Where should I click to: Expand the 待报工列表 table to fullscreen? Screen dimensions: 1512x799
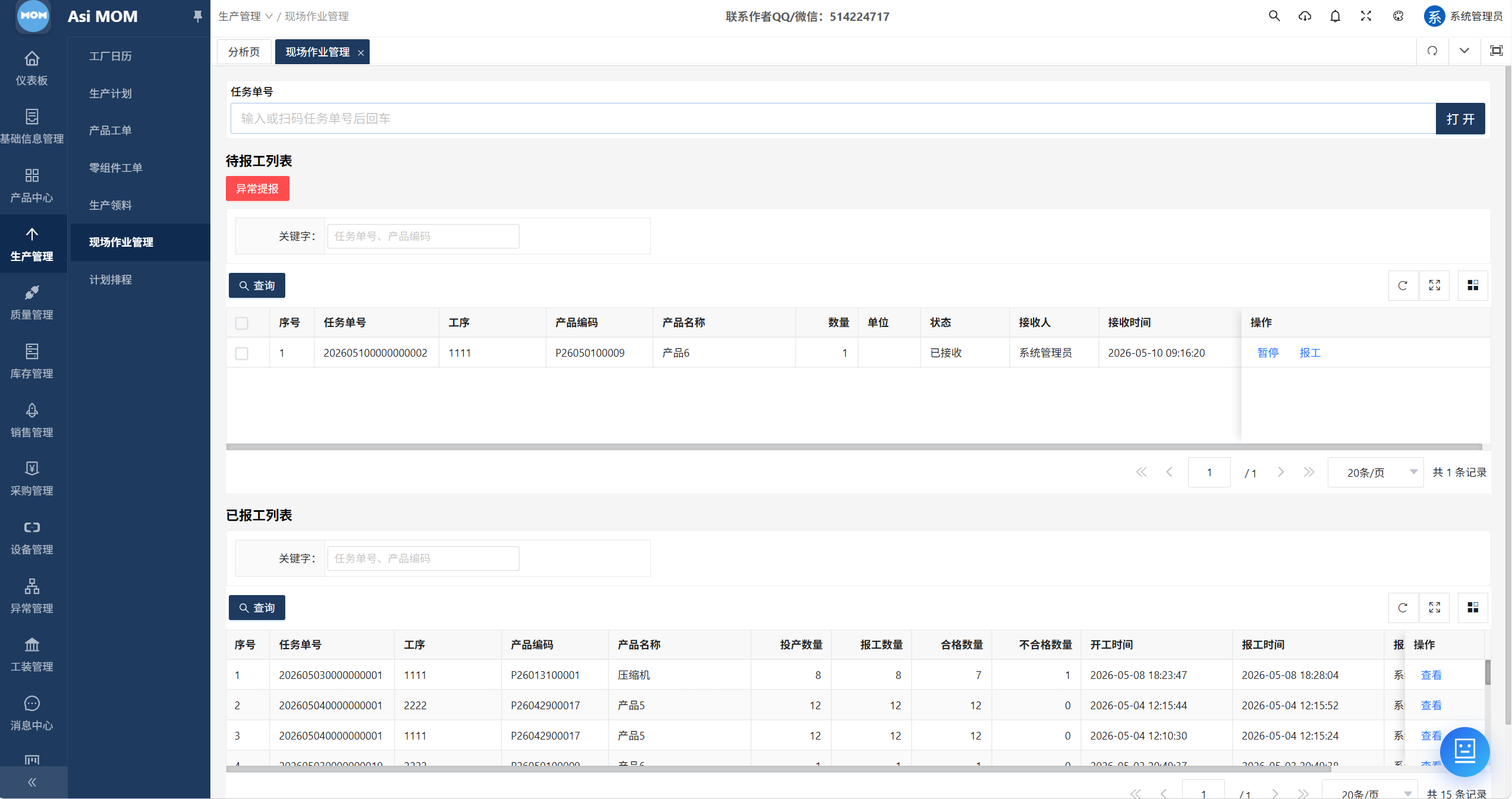point(1435,285)
